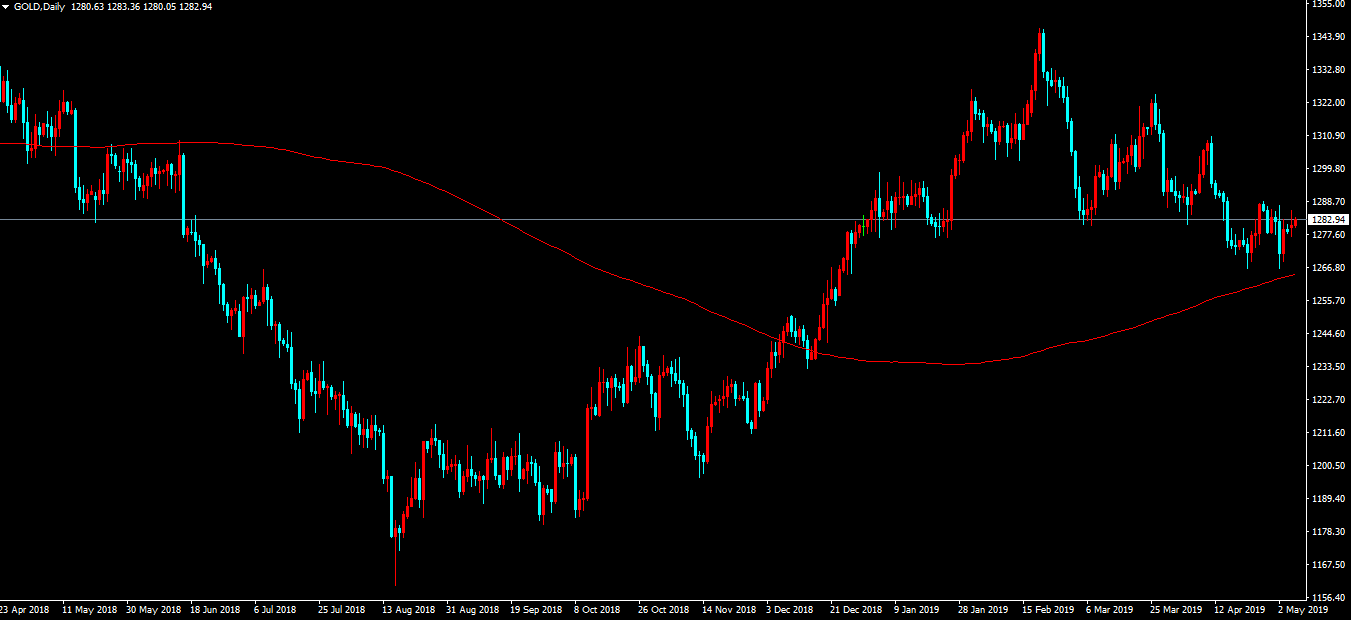Viewport: 1351px width, 620px height.
Task: Click the 13 Aug 2018 date label
Action: 409,608
